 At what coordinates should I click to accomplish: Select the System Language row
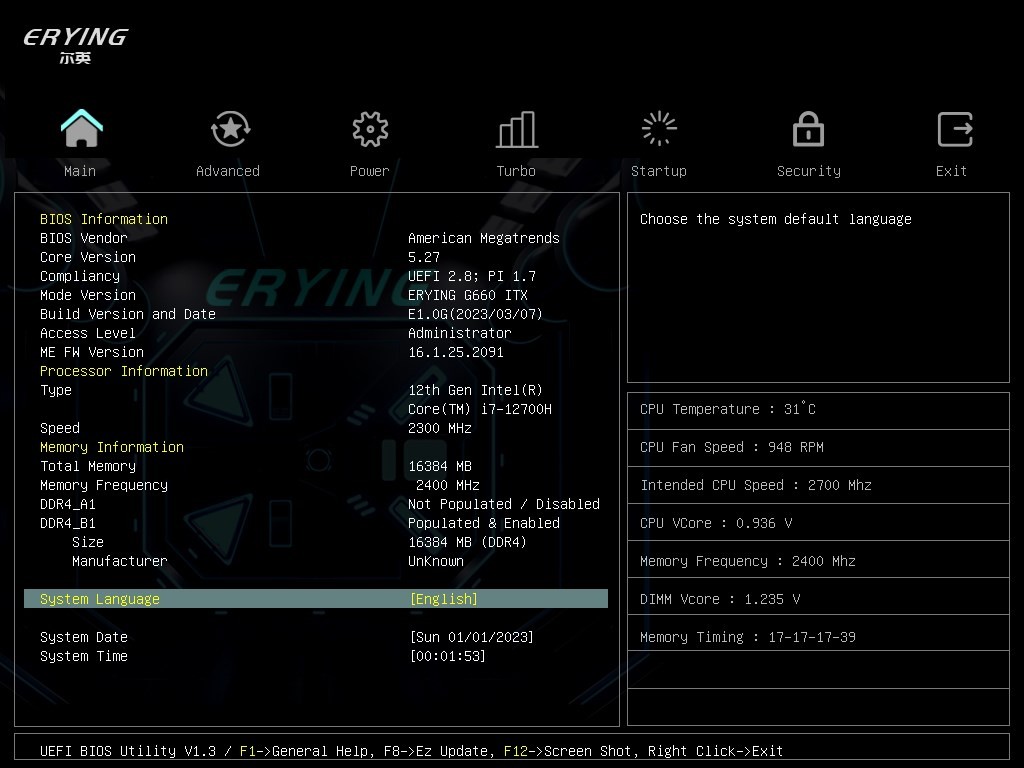point(100,599)
